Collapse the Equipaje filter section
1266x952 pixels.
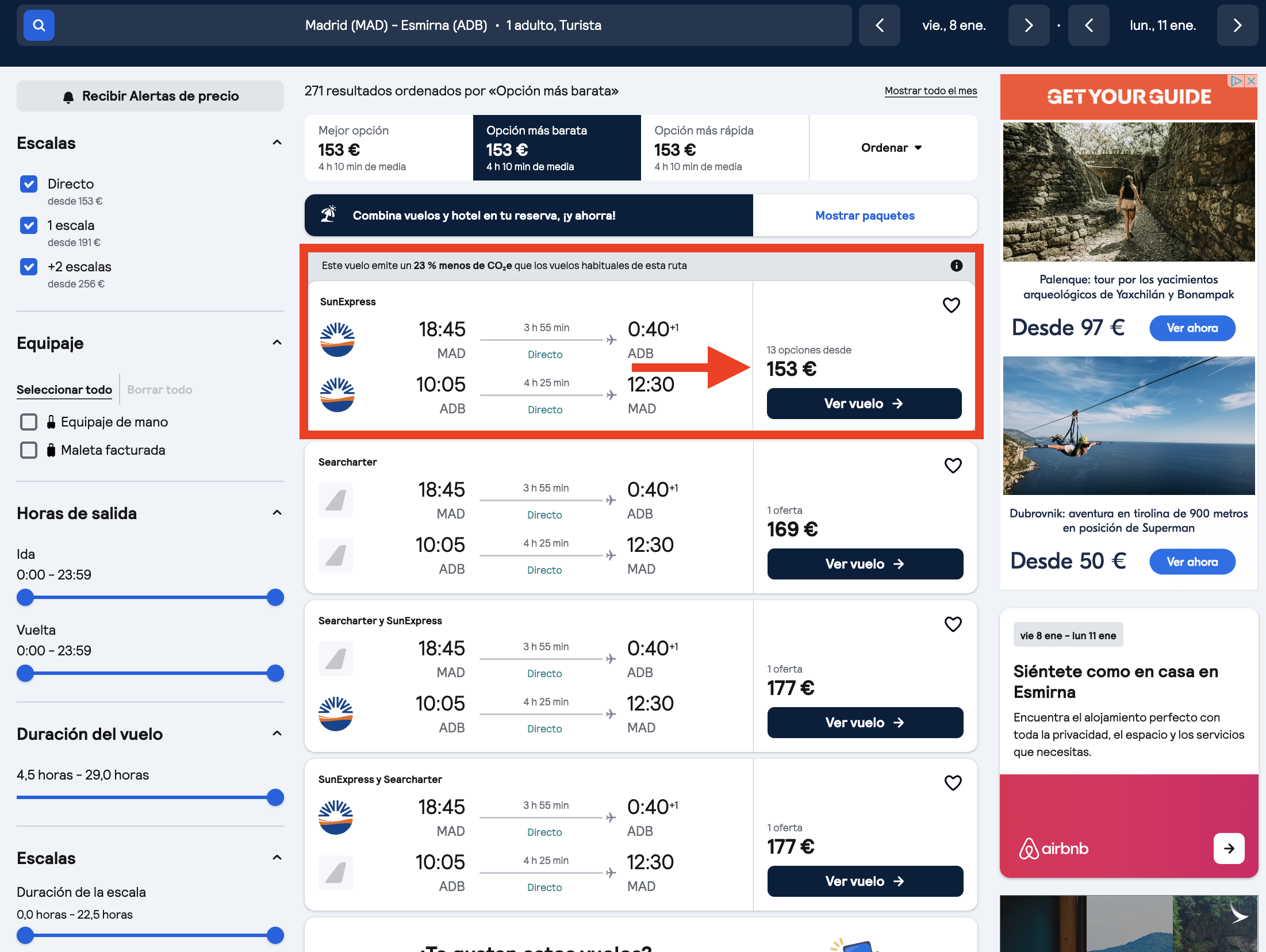(x=277, y=343)
